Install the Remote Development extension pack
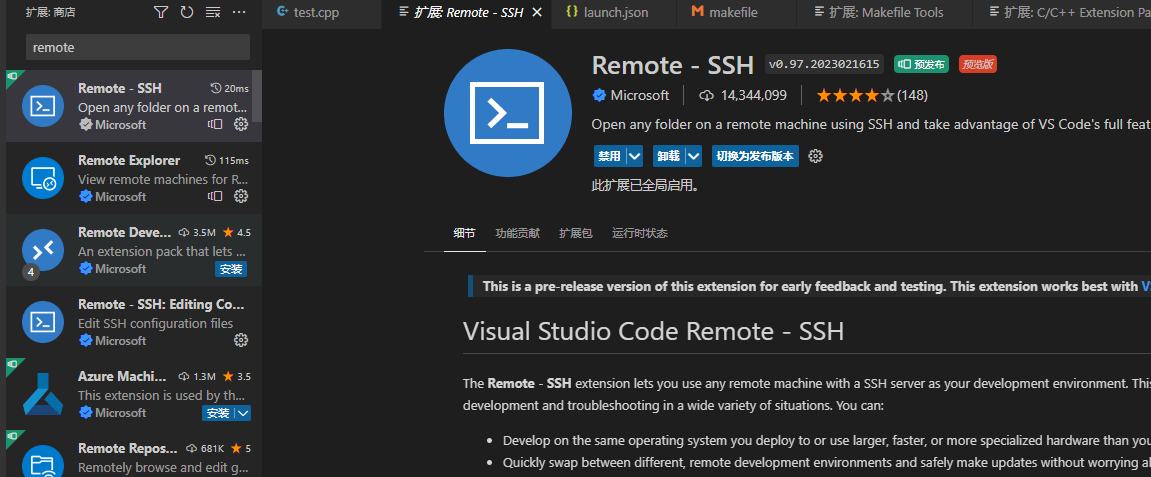This screenshot has height=477, width=1151. pyautogui.click(x=231, y=269)
